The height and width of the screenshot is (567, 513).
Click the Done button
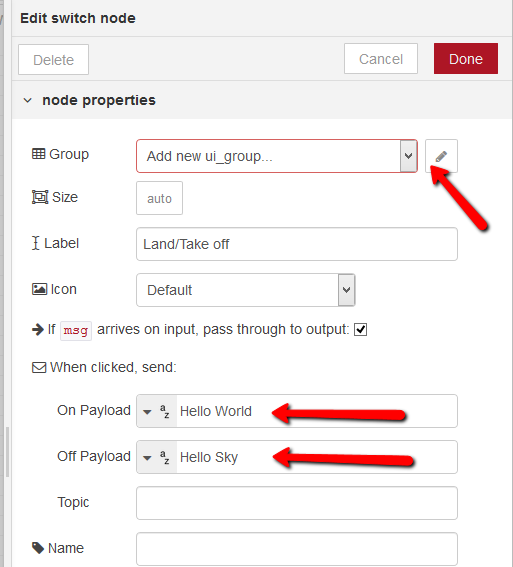coord(466,59)
